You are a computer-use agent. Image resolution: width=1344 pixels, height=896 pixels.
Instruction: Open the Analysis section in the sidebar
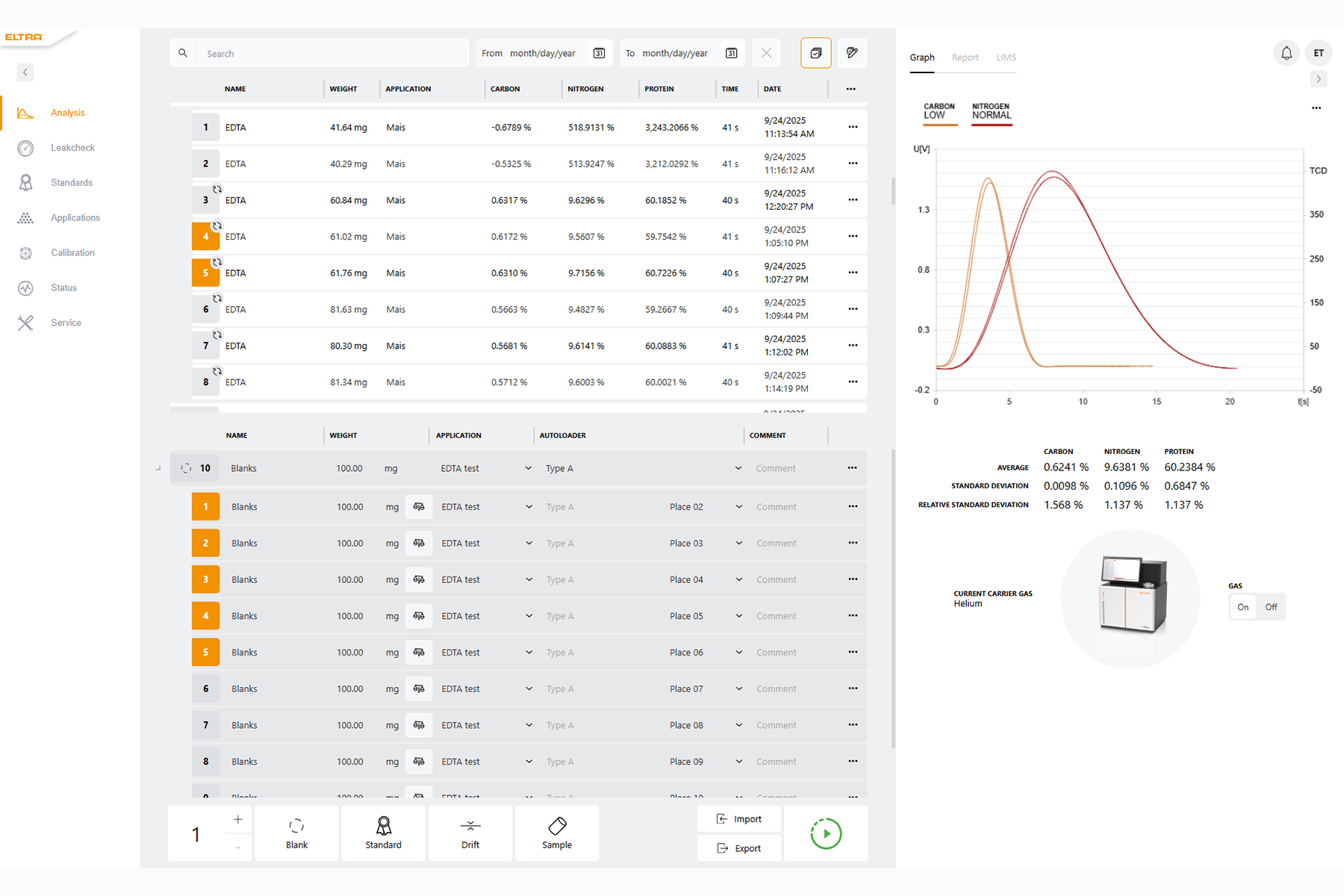[67, 112]
